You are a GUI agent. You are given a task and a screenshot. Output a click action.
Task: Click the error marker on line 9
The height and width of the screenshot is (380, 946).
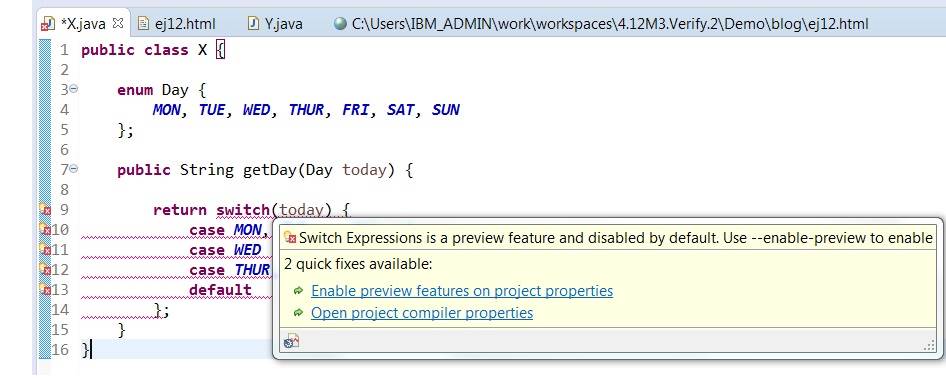pos(45,209)
